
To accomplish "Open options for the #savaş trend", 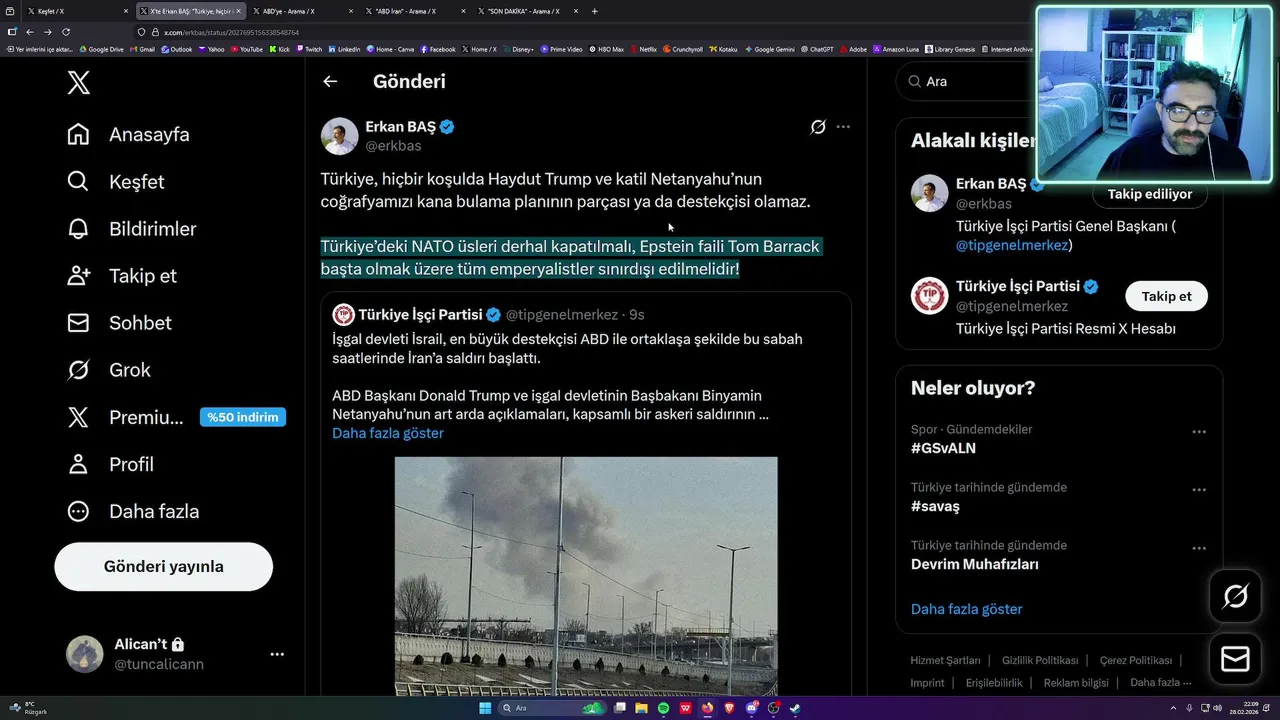I will (x=1199, y=490).
